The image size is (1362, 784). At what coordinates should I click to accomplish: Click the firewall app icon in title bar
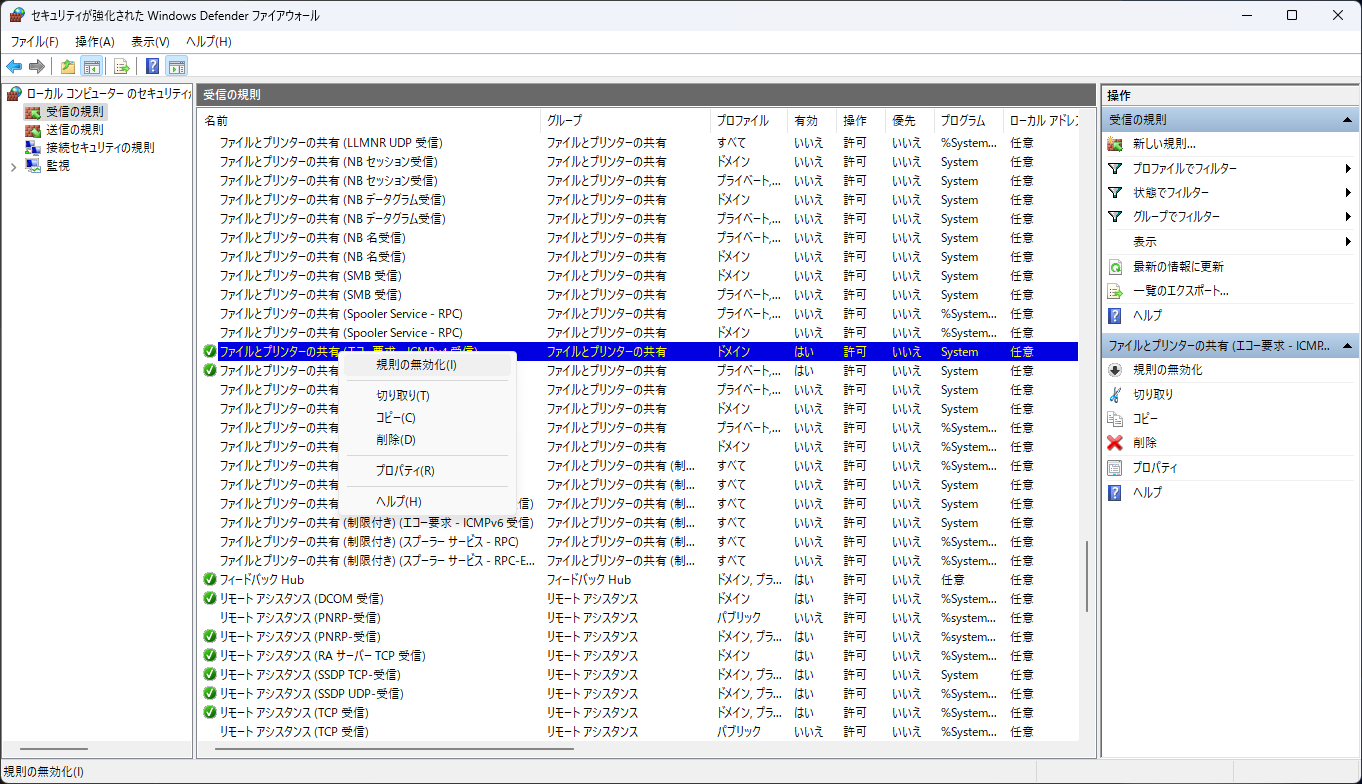pos(16,15)
